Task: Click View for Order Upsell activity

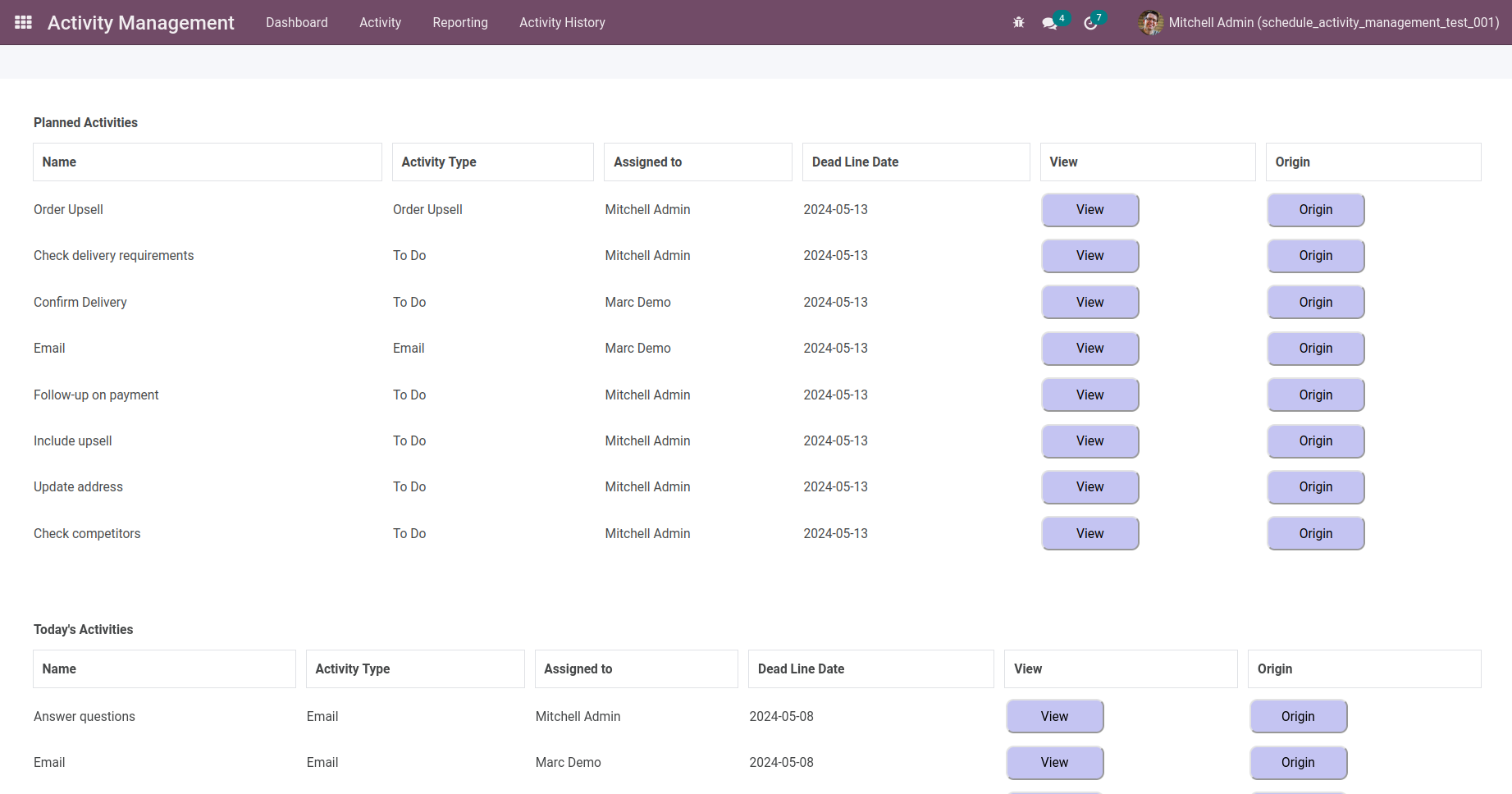Action: (x=1089, y=210)
